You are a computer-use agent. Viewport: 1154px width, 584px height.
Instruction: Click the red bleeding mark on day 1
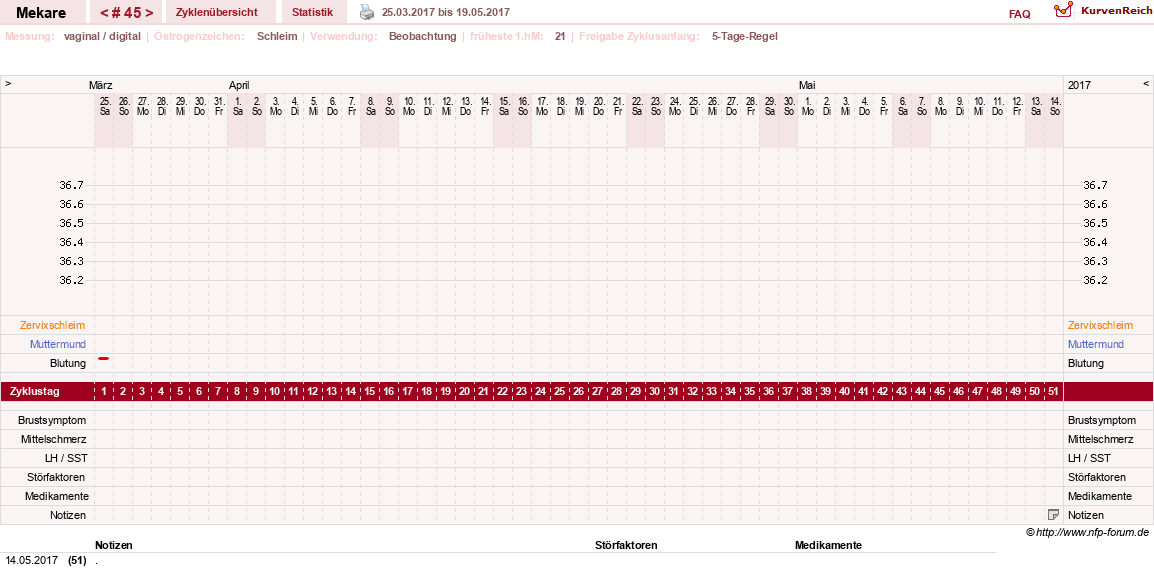(x=104, y=358)
